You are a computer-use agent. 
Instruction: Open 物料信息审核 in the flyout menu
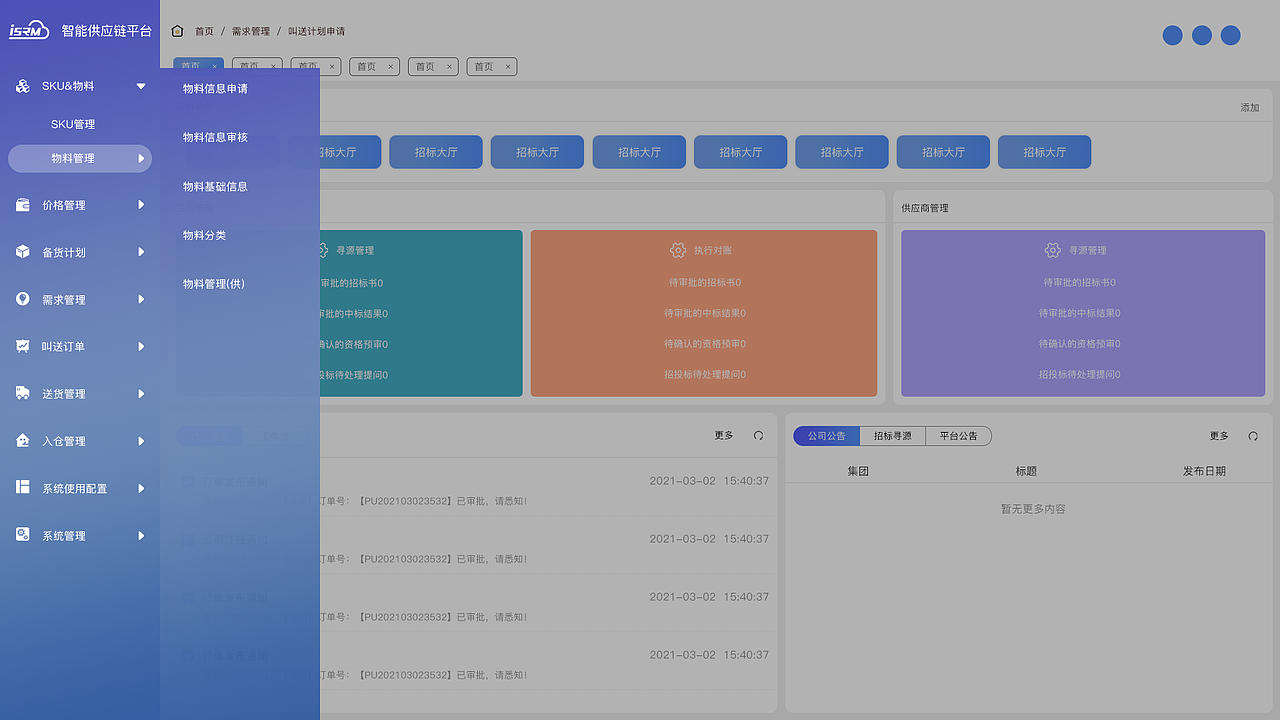pyautogui.click(x=215, y=137)
